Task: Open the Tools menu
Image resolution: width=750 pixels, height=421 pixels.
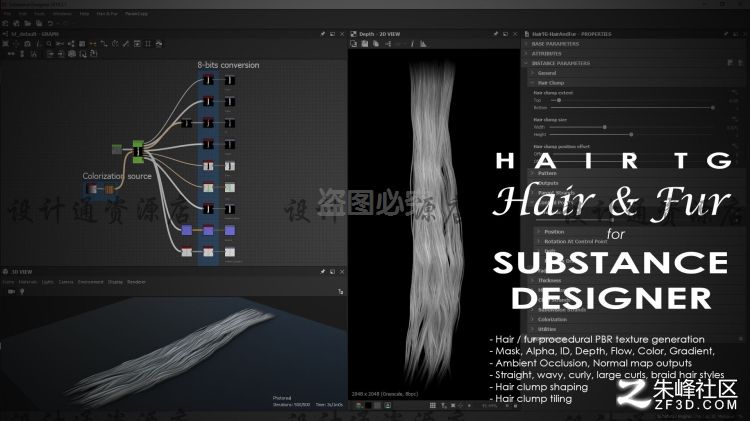Action: pos(39,14)
